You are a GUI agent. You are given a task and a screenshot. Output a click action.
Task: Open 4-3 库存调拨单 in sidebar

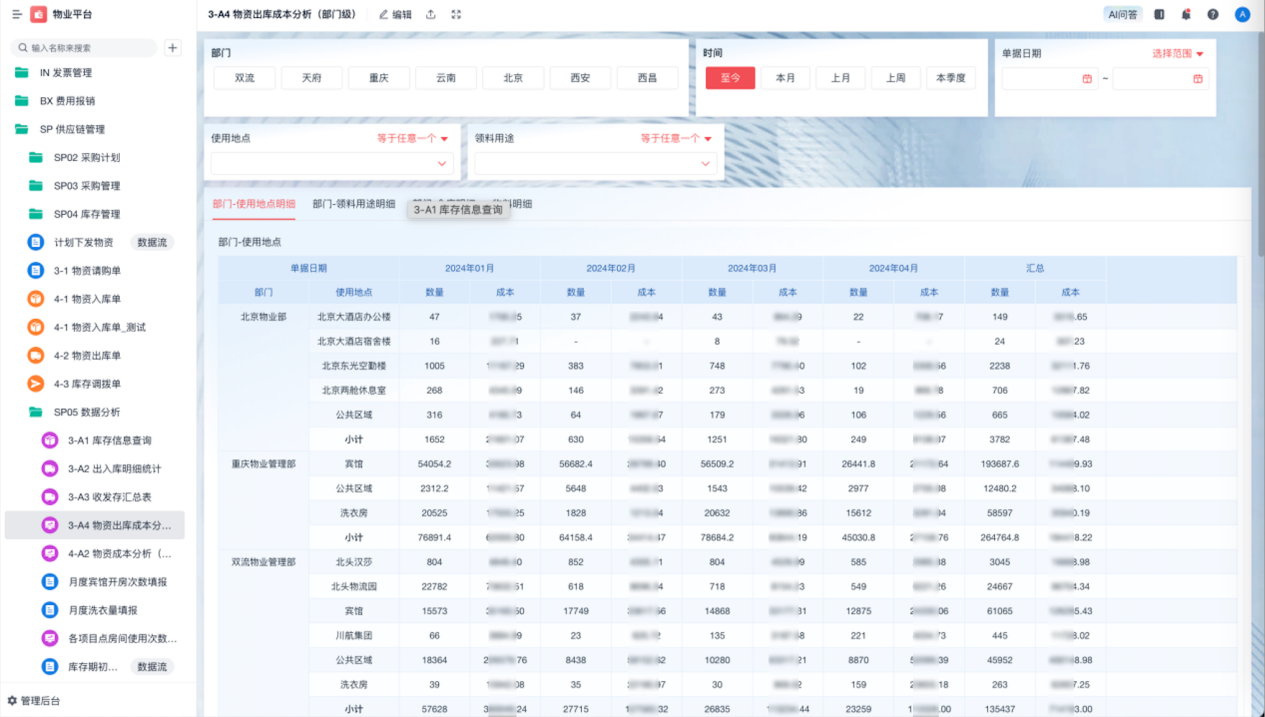(x=87, y=384)
